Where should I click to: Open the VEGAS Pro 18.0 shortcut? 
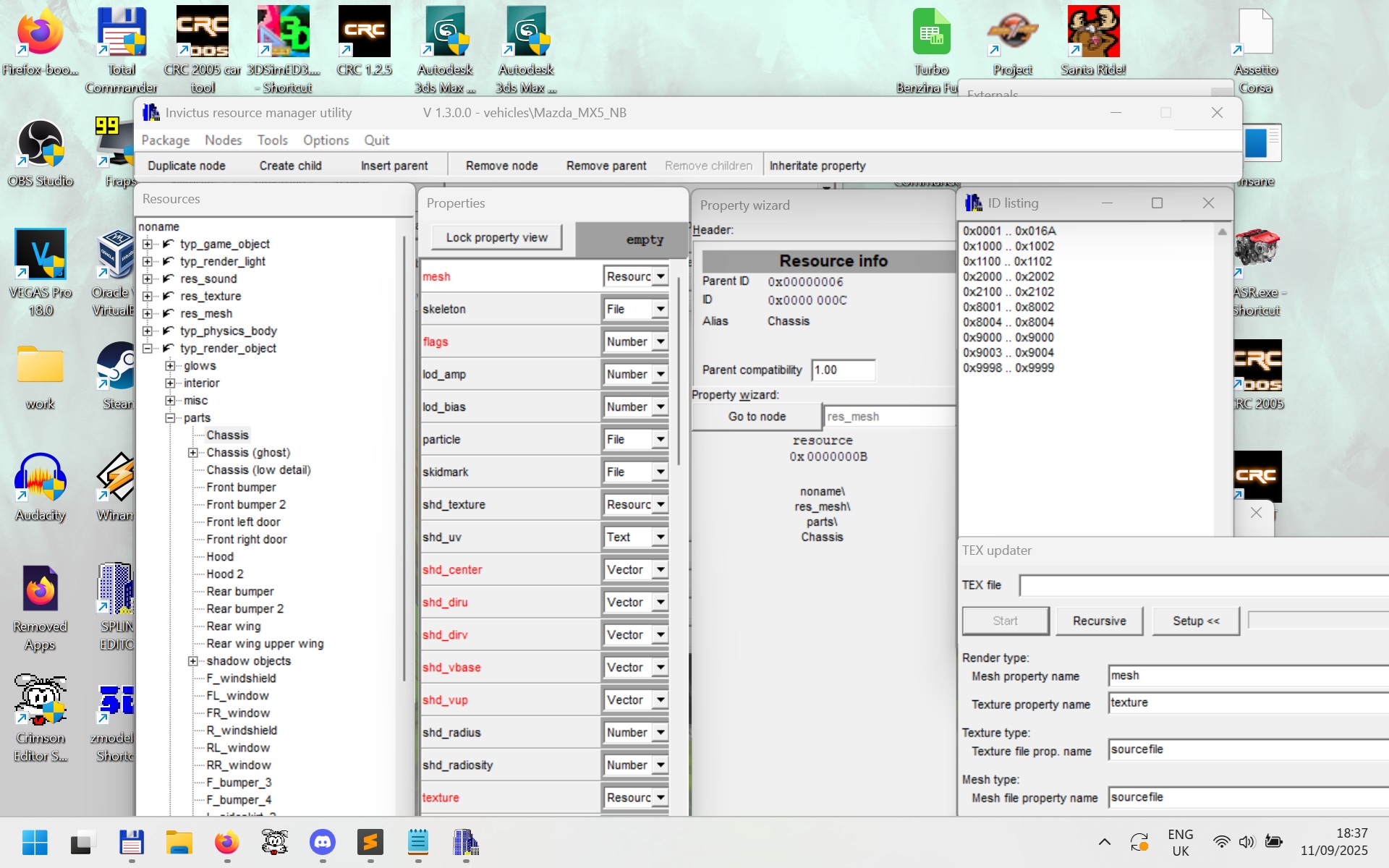pos(41,255)
